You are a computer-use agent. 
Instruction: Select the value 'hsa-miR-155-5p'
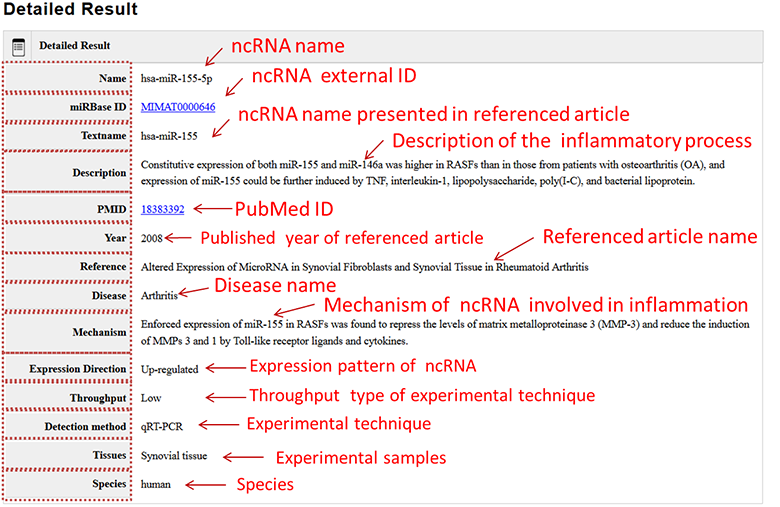tap(177, 79)
